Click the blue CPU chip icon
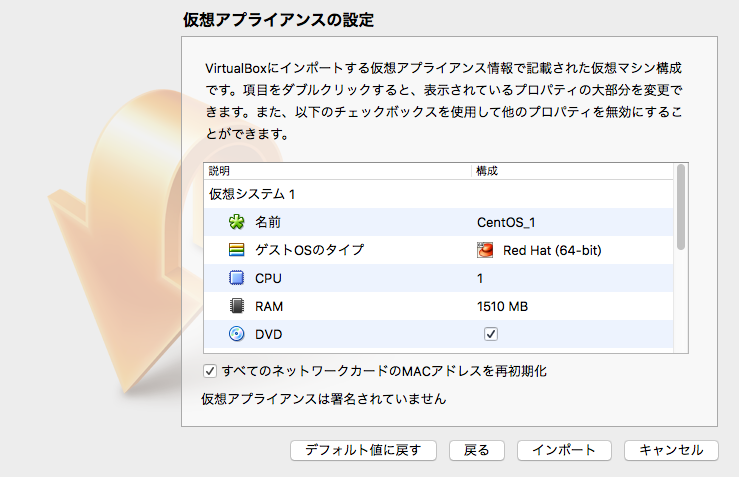This screenshot has height=477, width=739. click(237, 278)
